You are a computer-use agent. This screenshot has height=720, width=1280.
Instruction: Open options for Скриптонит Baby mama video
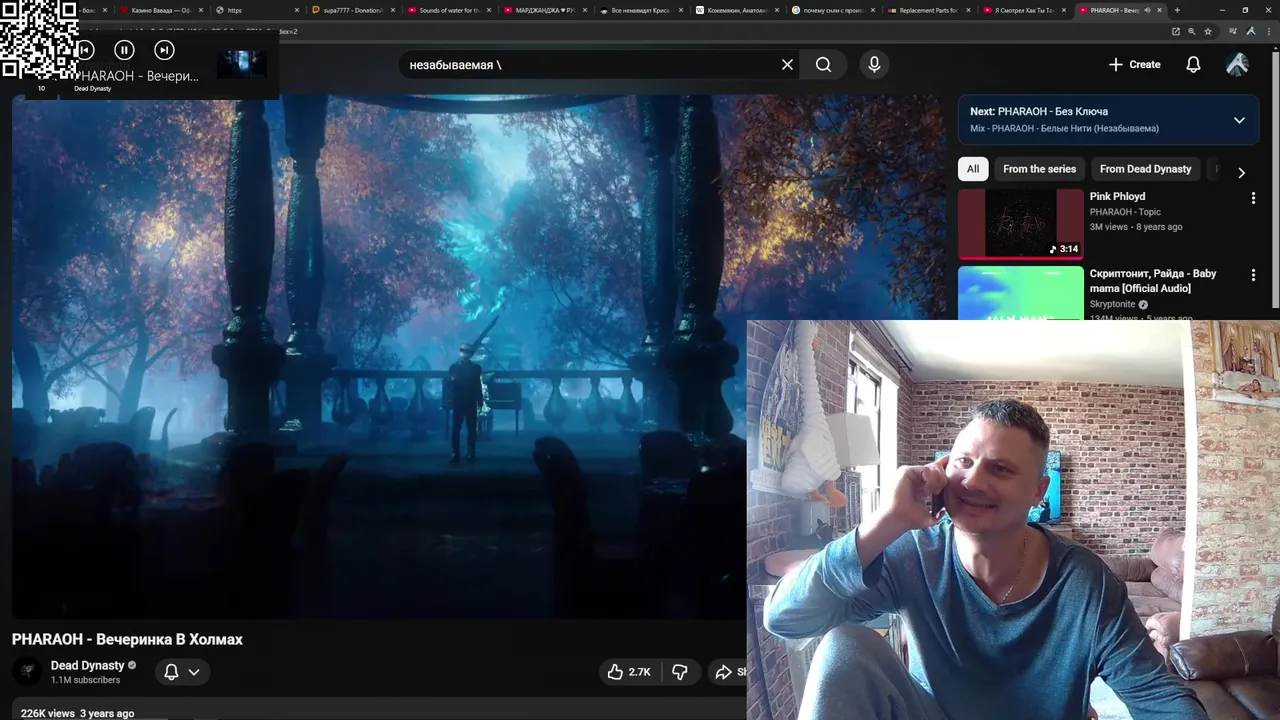[1253, 275]
